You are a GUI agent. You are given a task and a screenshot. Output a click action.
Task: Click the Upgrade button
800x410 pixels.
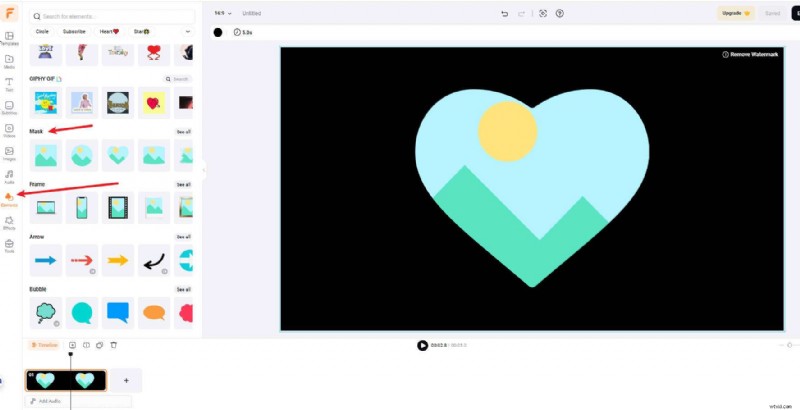point(736,13)
